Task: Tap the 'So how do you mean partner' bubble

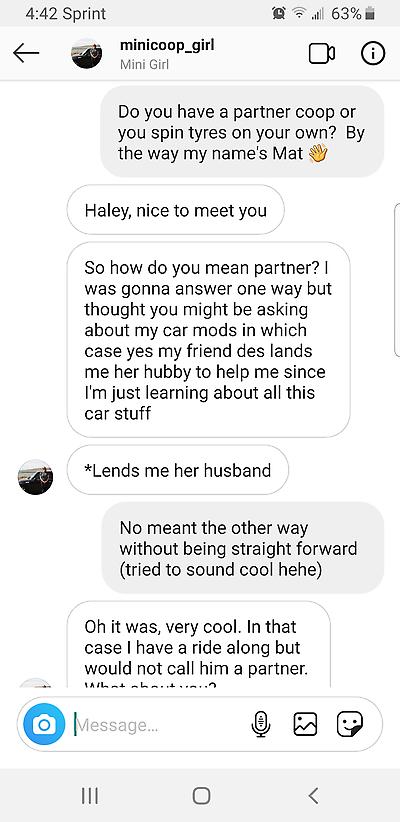Action: point(209,340)
